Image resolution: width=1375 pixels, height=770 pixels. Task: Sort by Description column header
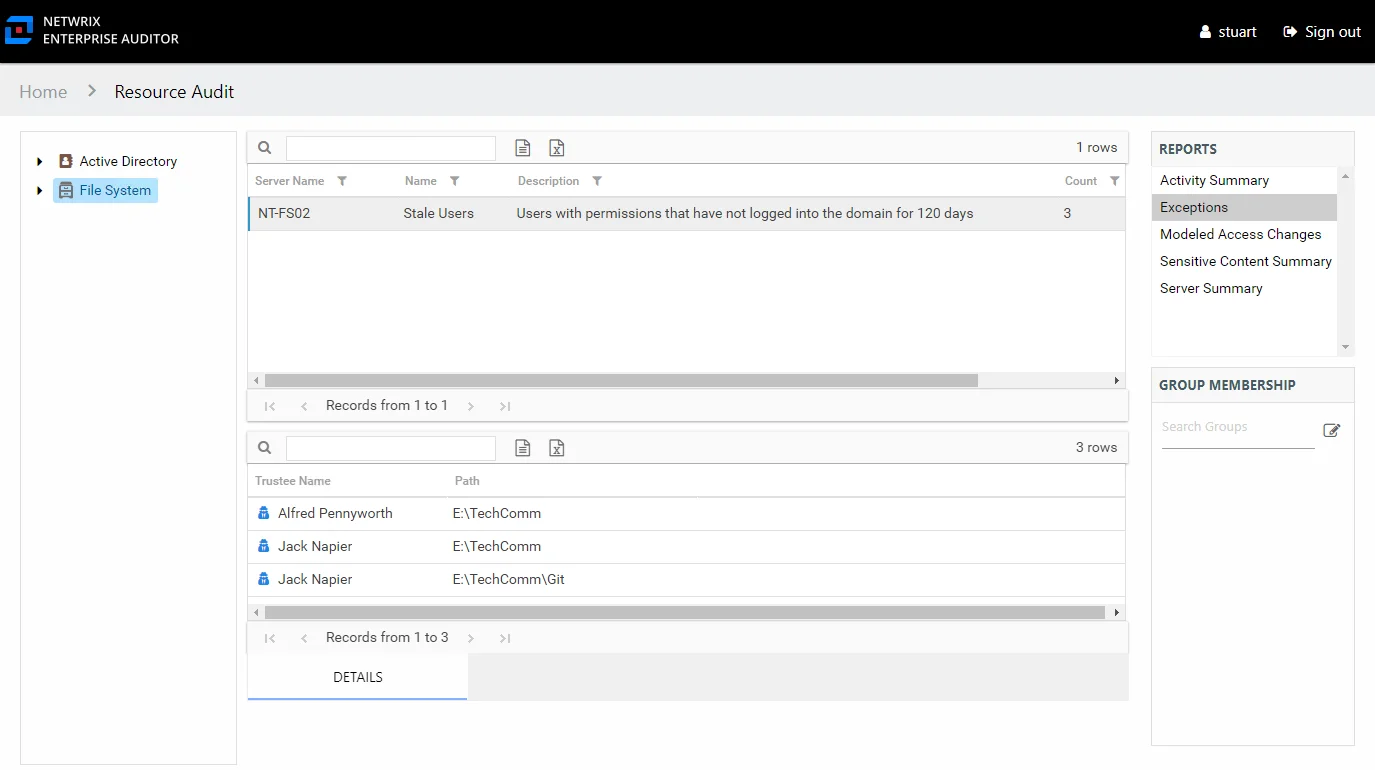pos(548,181)
